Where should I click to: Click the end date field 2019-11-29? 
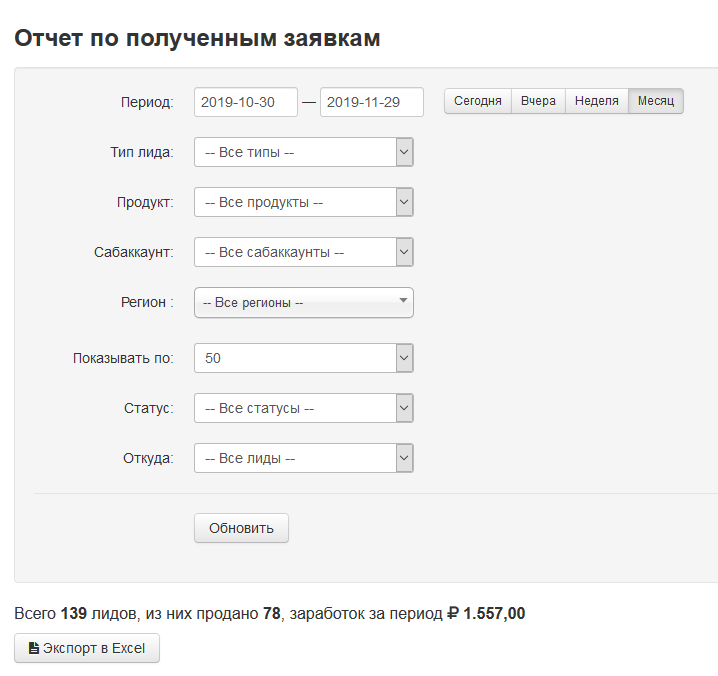pos(371,102)
